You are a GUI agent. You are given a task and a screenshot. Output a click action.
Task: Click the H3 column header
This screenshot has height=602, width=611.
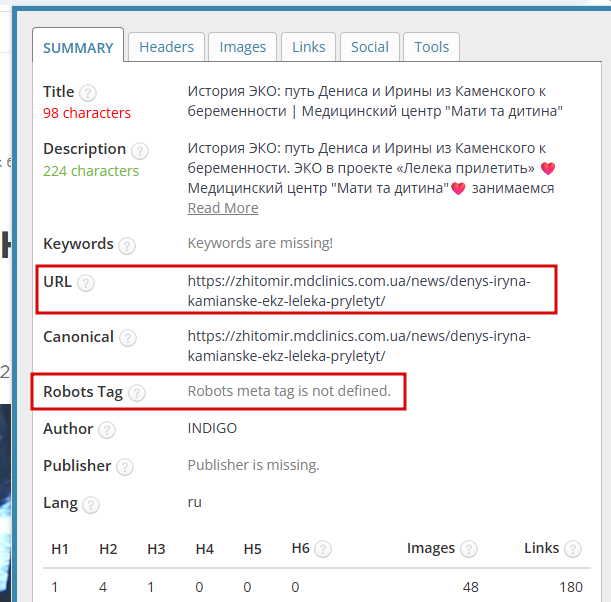[x=156, y=549]
